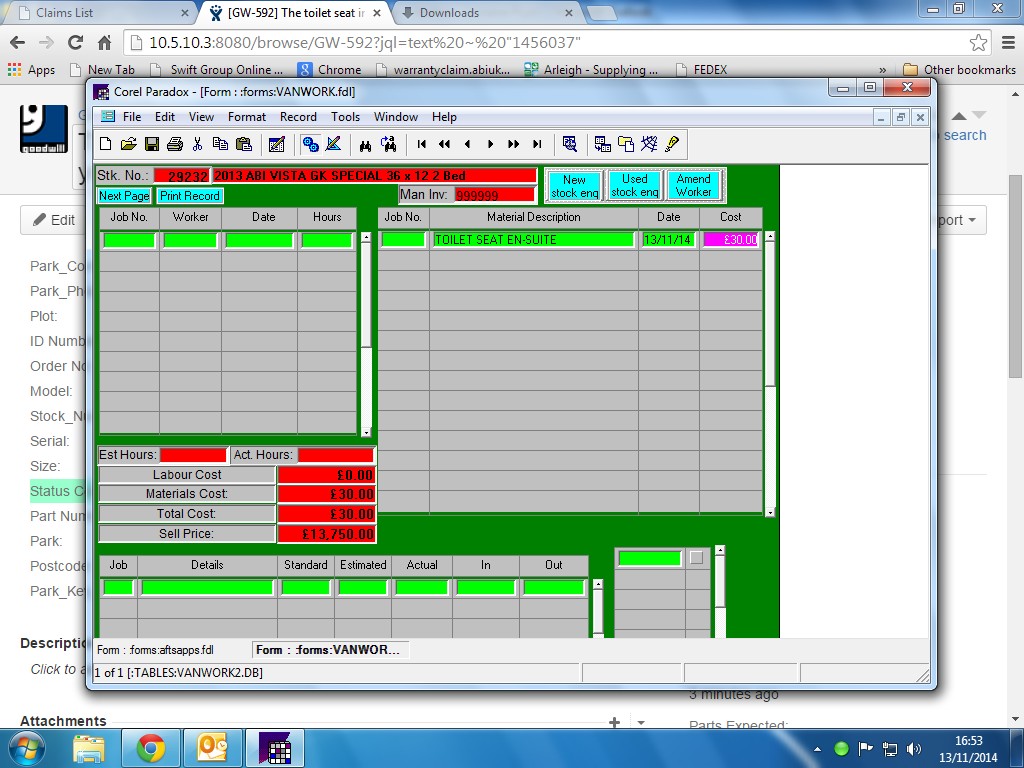Screen dimensions: 1024x768
Task: Bookmark page with the star icon
Action: pyautogui.click(x=978, y=43)
